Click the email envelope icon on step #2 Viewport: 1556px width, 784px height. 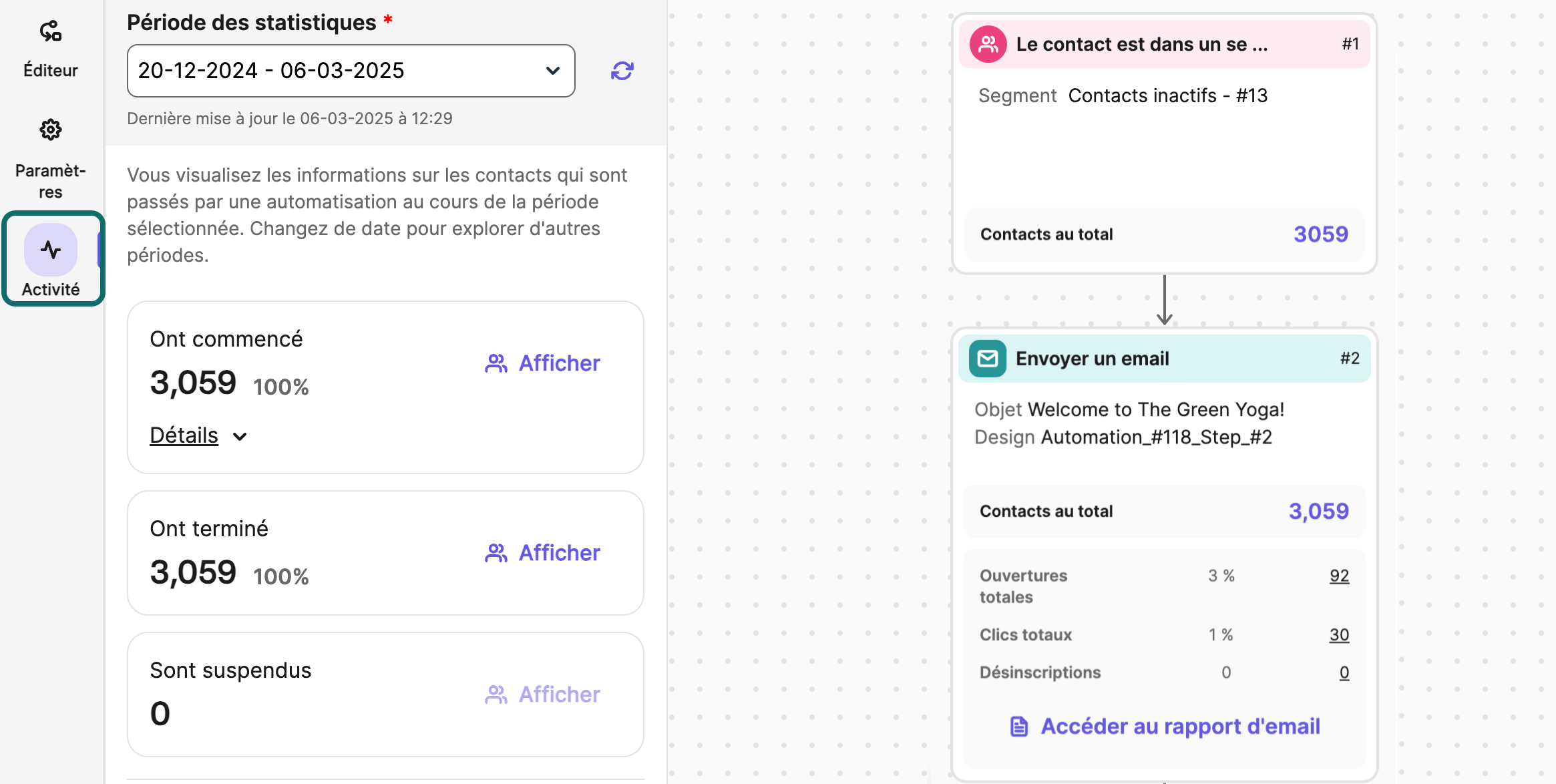pos(988,359)
